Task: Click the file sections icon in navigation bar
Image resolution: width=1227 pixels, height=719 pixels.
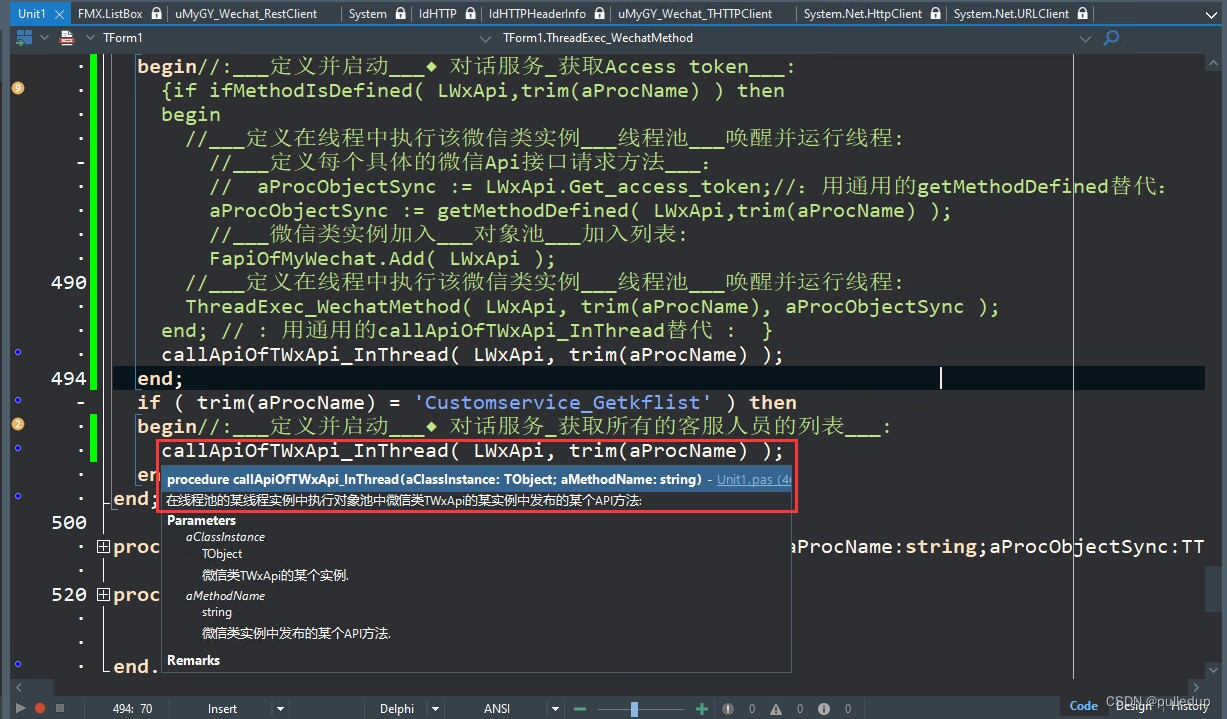Action: pos(66,38)
